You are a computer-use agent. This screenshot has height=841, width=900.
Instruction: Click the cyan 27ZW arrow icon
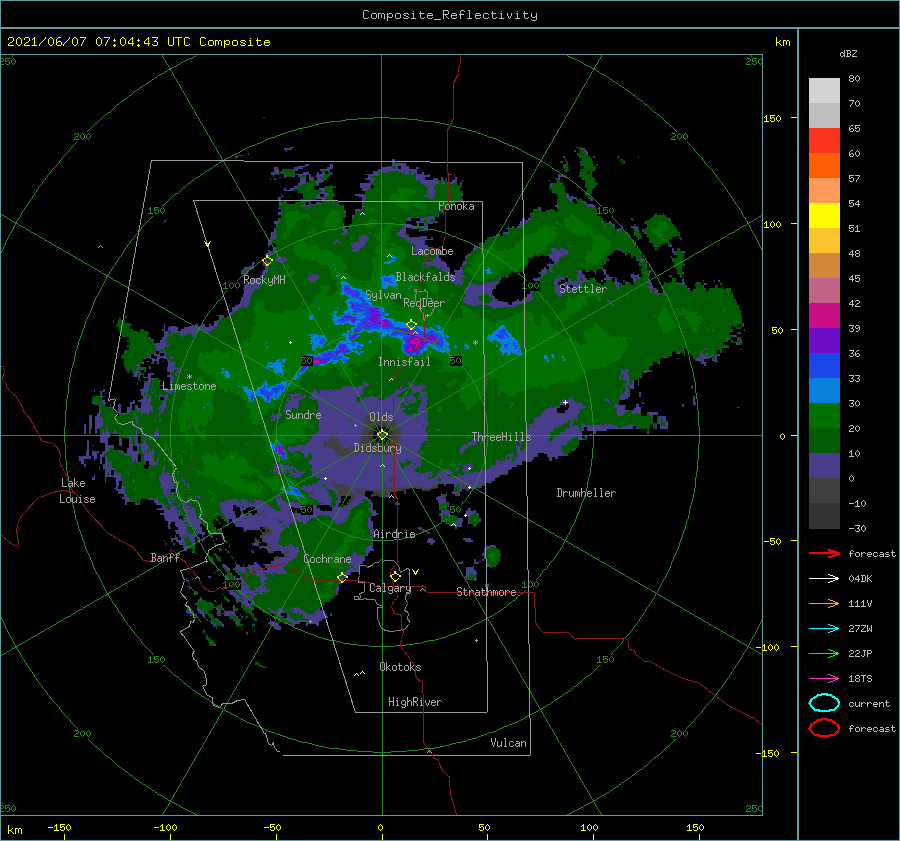coord(824,629)
